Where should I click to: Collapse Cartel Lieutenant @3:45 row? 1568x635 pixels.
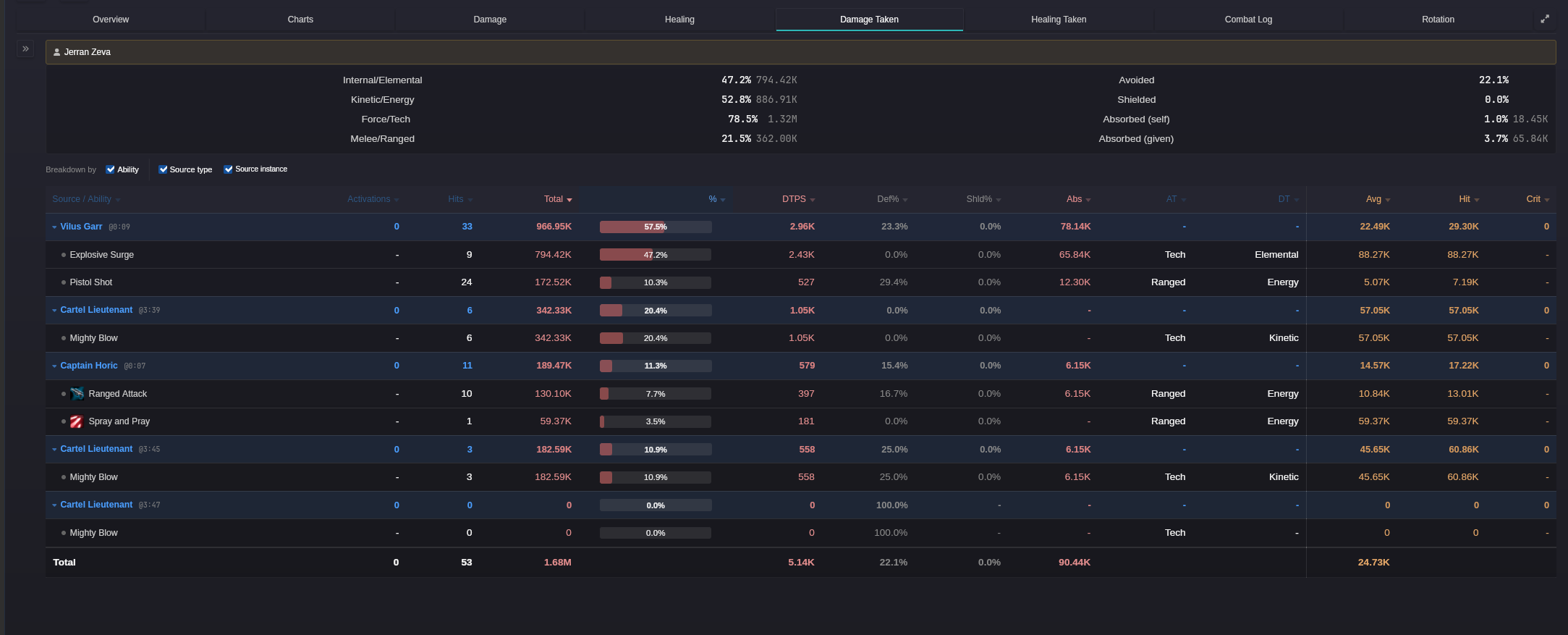tap(54, 450)
